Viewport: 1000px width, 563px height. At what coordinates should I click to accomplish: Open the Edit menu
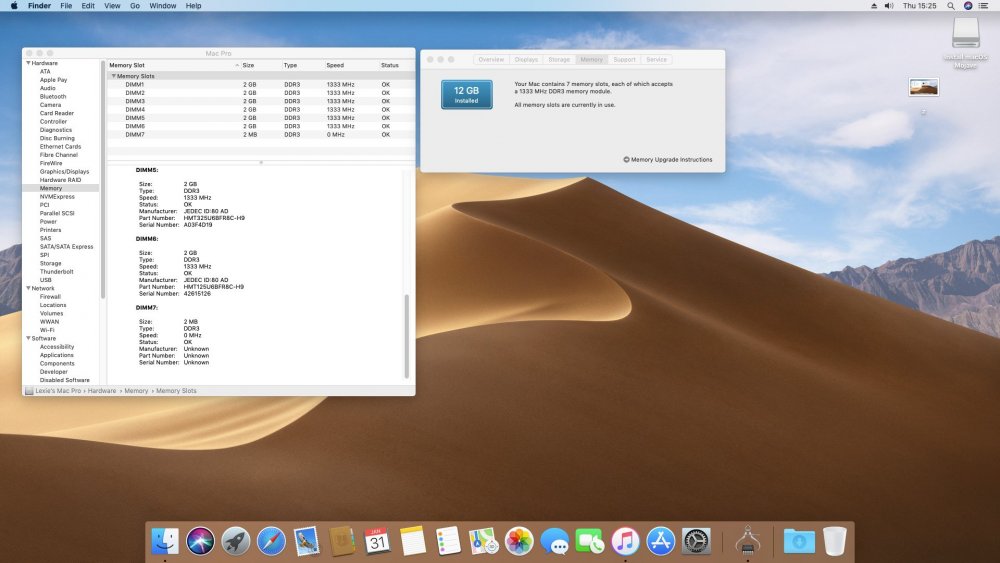tap(88, 6)
